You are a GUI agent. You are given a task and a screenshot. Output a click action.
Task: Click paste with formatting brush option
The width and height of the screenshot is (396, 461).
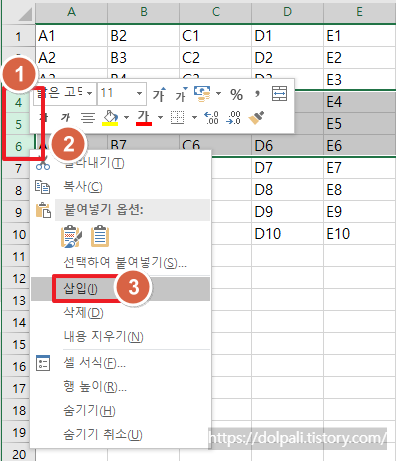(71, 237)
